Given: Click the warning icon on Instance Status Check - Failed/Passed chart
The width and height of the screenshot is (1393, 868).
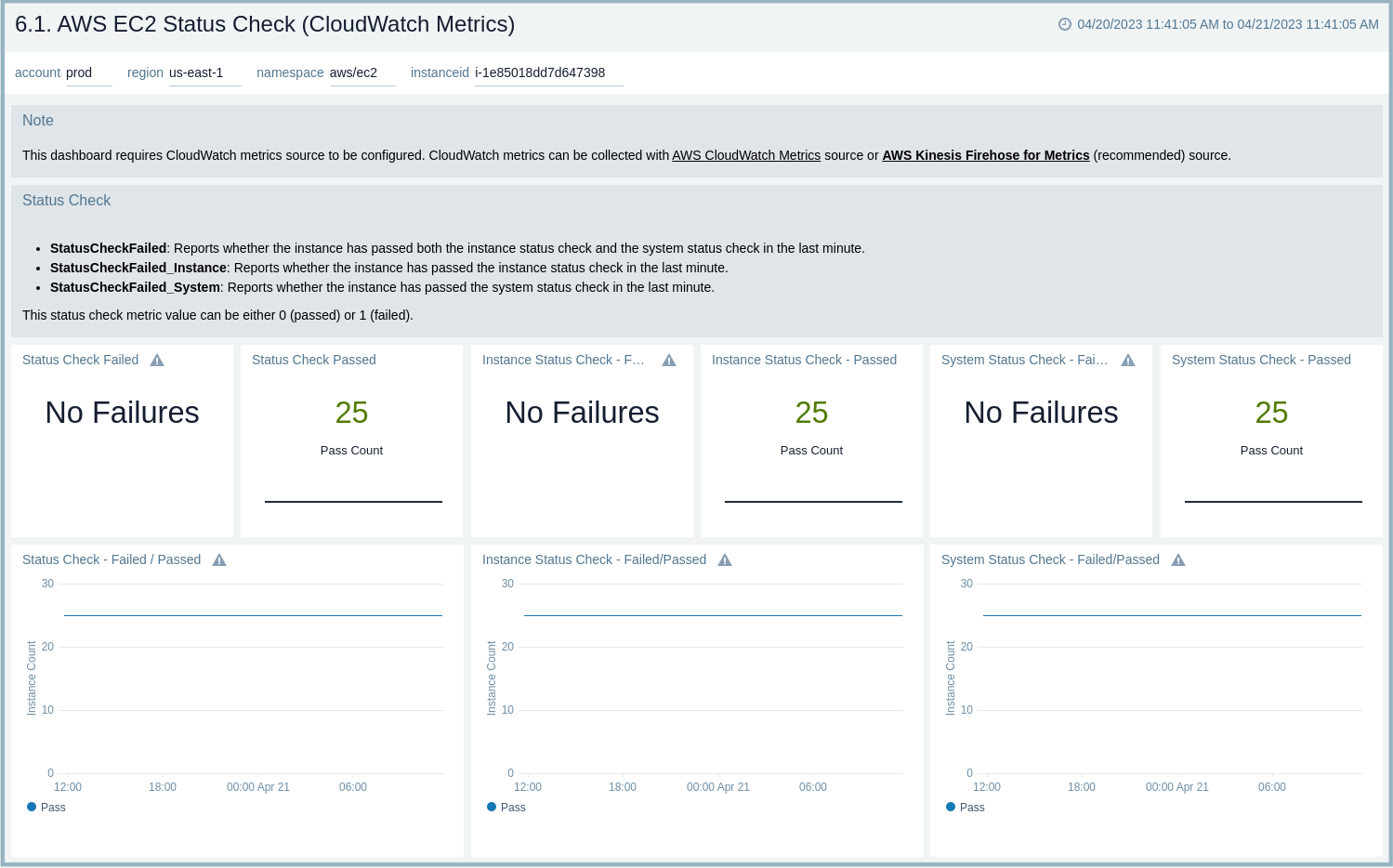Looking at the screenshot, I should tap(725, 559).
